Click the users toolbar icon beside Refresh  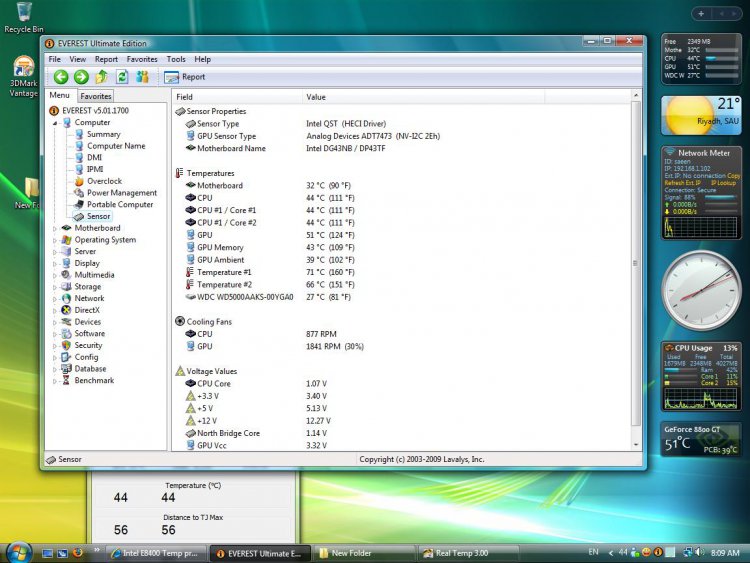pyautogui.click(x=142, y=77)
